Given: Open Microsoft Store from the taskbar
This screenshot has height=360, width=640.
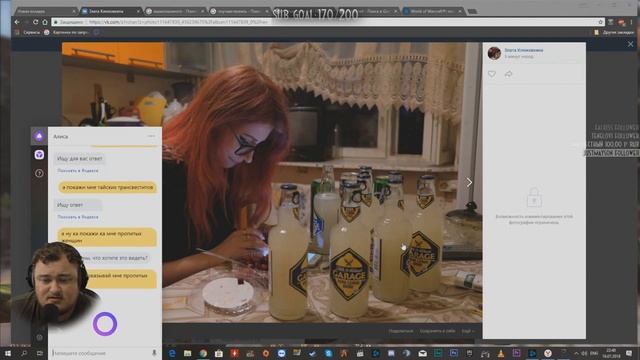Looking at the screenshot, I should point(219,353).
